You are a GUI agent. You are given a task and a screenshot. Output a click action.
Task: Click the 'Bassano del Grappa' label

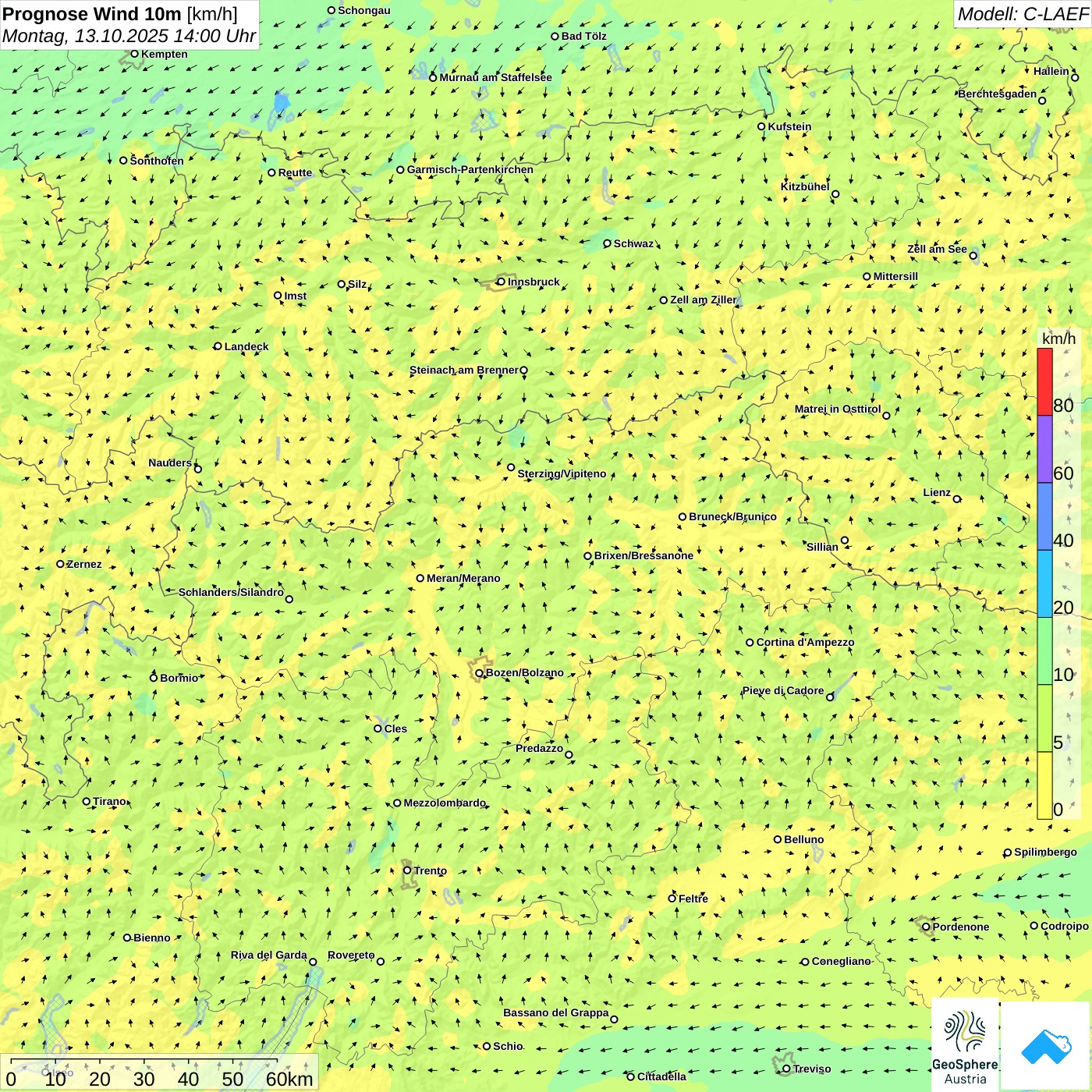[x=555, y=1012]
